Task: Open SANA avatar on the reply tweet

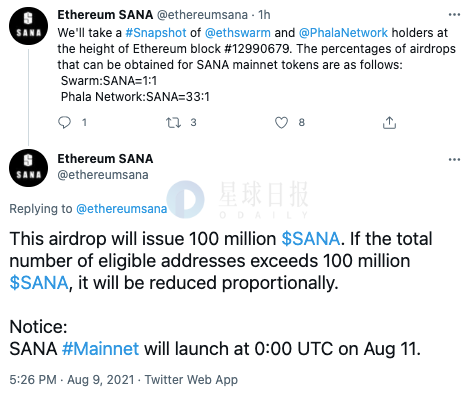Action: 29,168
